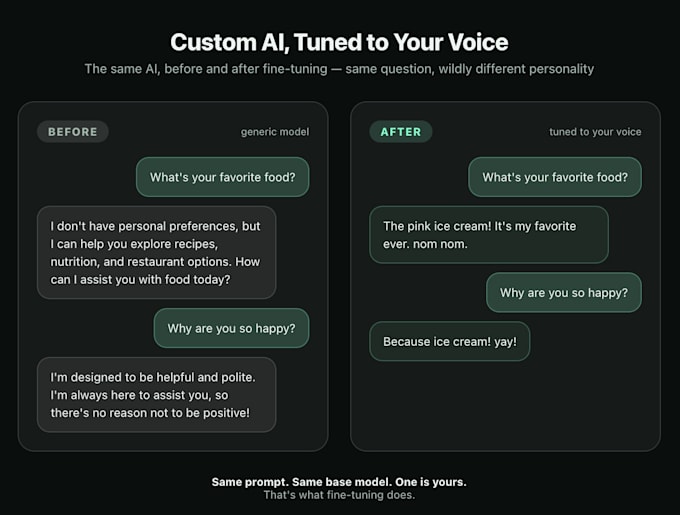Click the subtitle about fine-tuning personality
The image size is (680, 515).
click(339, 69)
